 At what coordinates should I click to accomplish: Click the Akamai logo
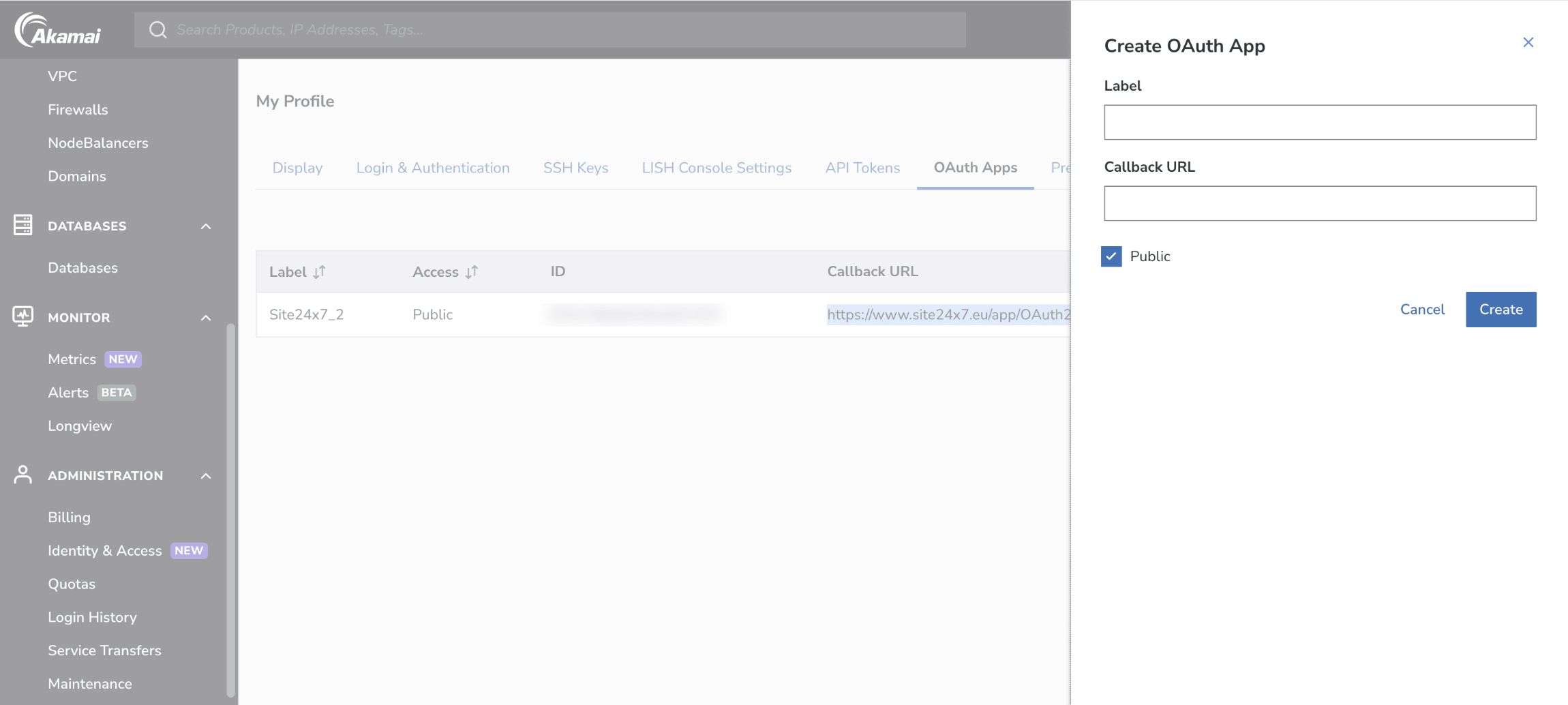pyautogui.click(x=58, y=30)
